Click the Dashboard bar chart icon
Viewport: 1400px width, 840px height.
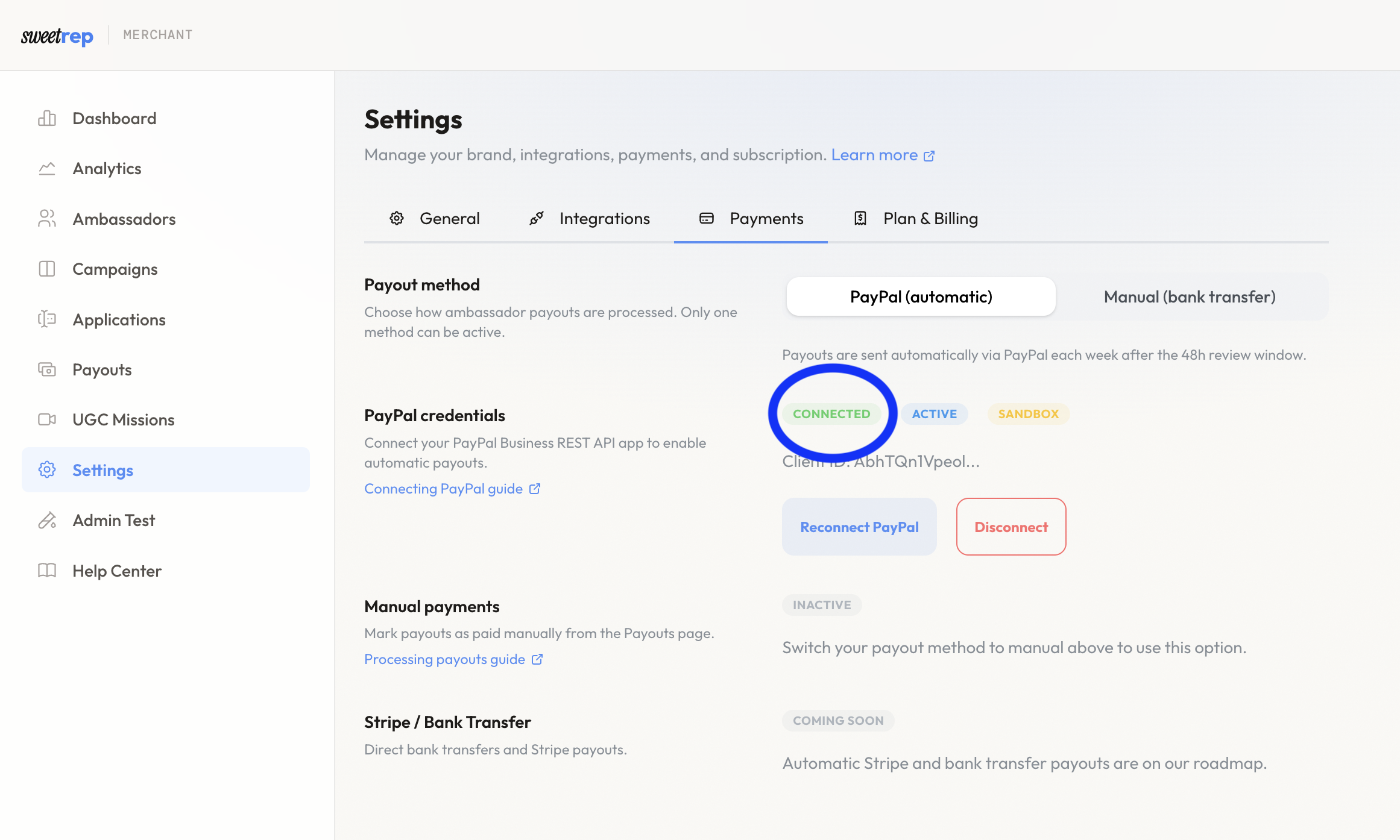[x=47, y=118]
